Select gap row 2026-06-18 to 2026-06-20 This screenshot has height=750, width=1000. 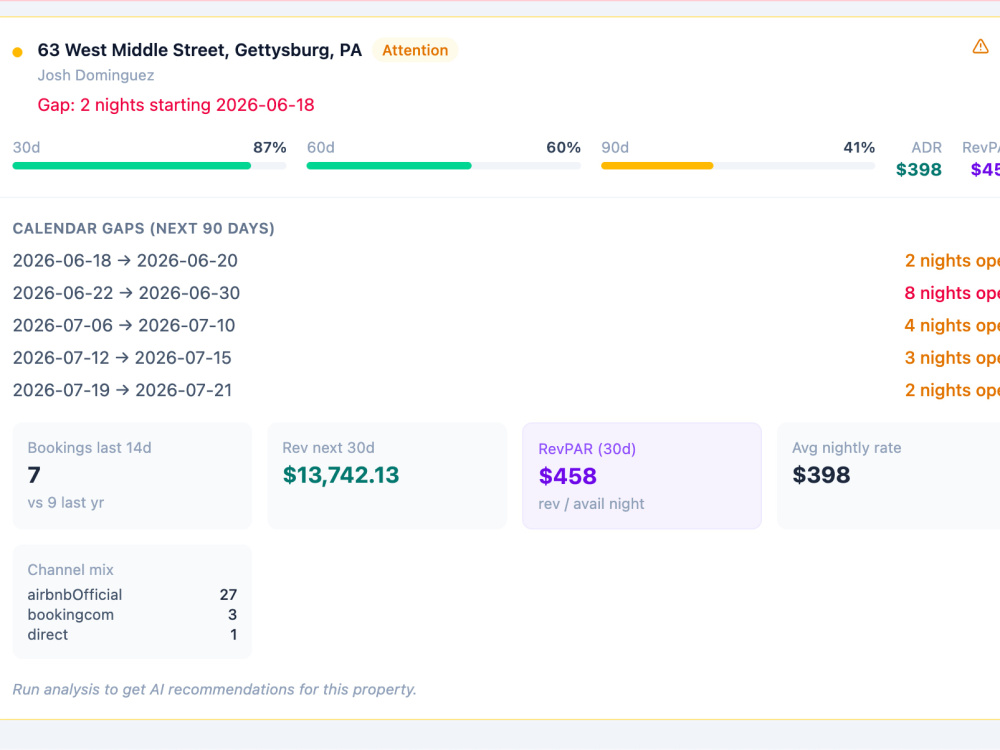506,260
